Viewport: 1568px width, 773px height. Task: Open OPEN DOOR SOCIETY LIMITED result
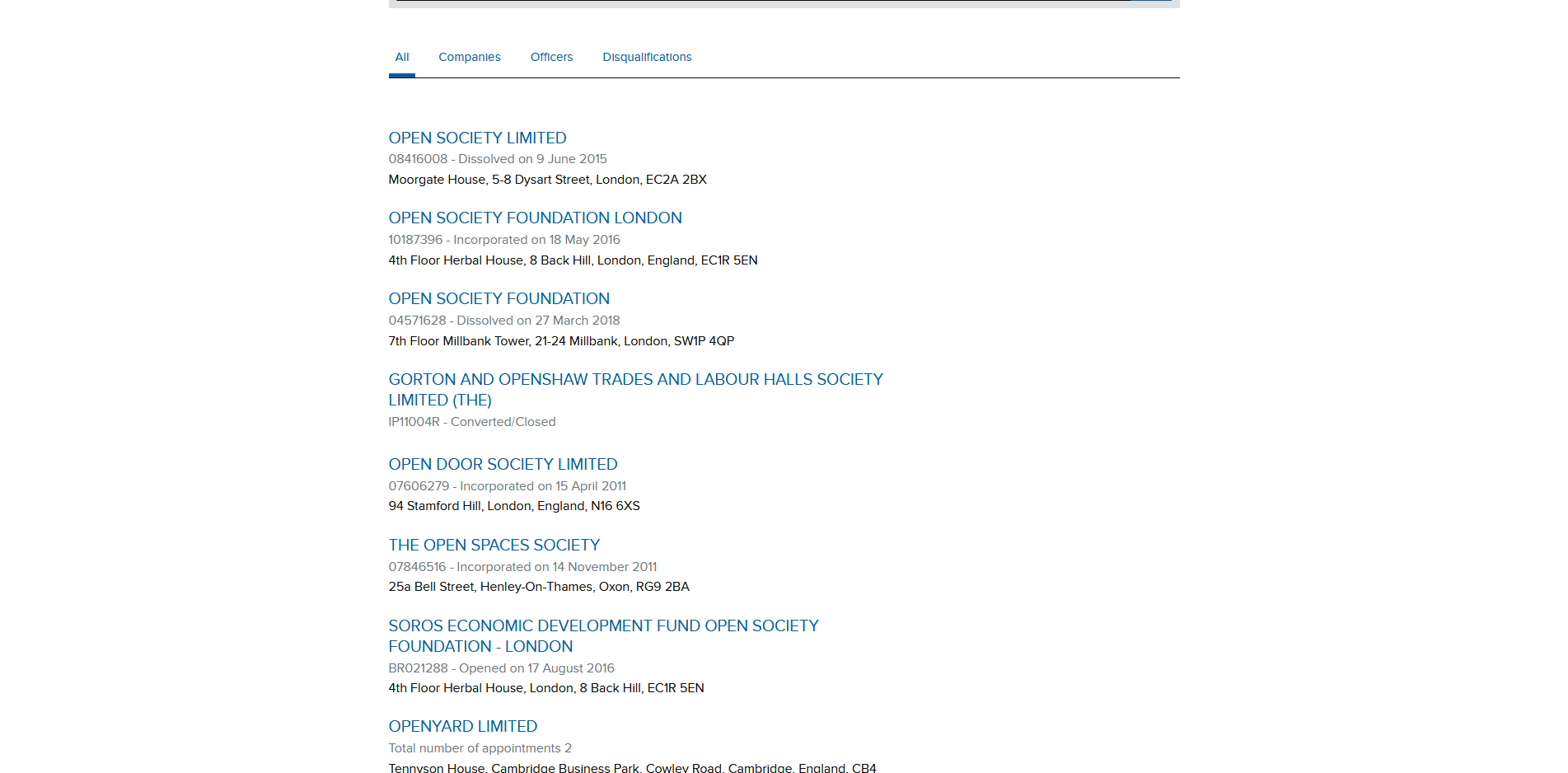(503, 464)
